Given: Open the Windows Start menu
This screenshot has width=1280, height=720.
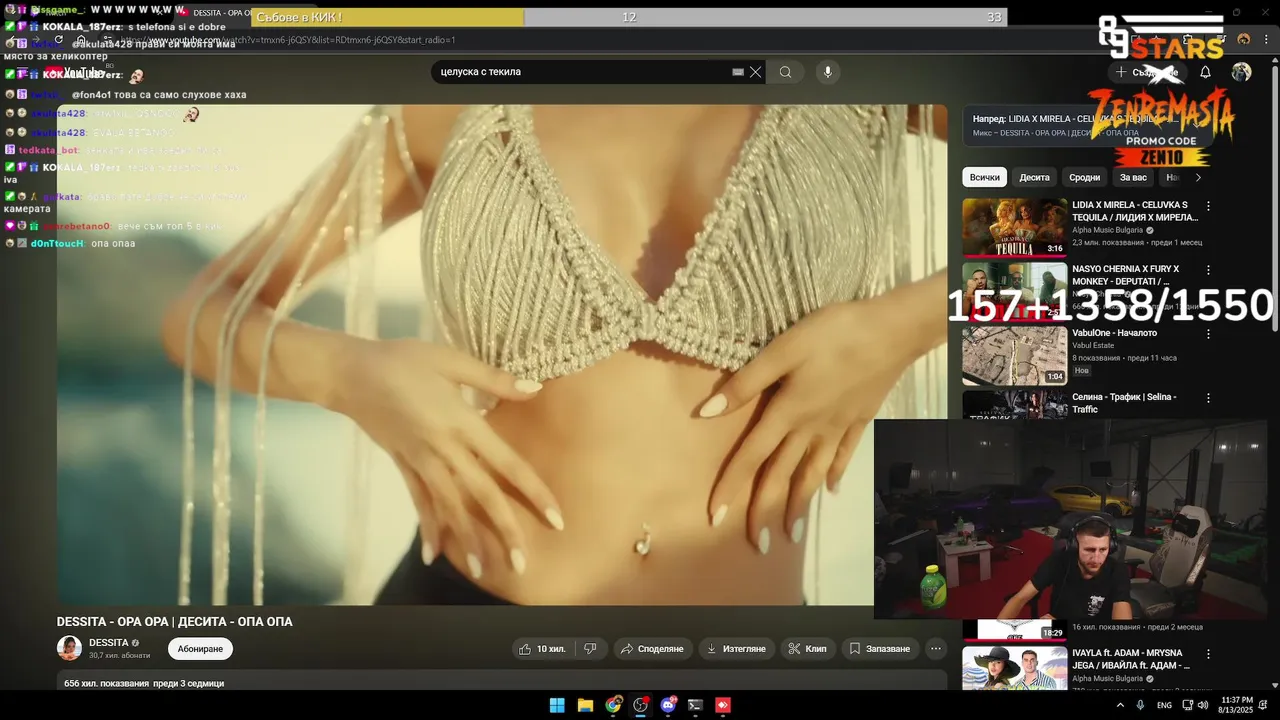Looking at the screenshot, I should 557,705.
